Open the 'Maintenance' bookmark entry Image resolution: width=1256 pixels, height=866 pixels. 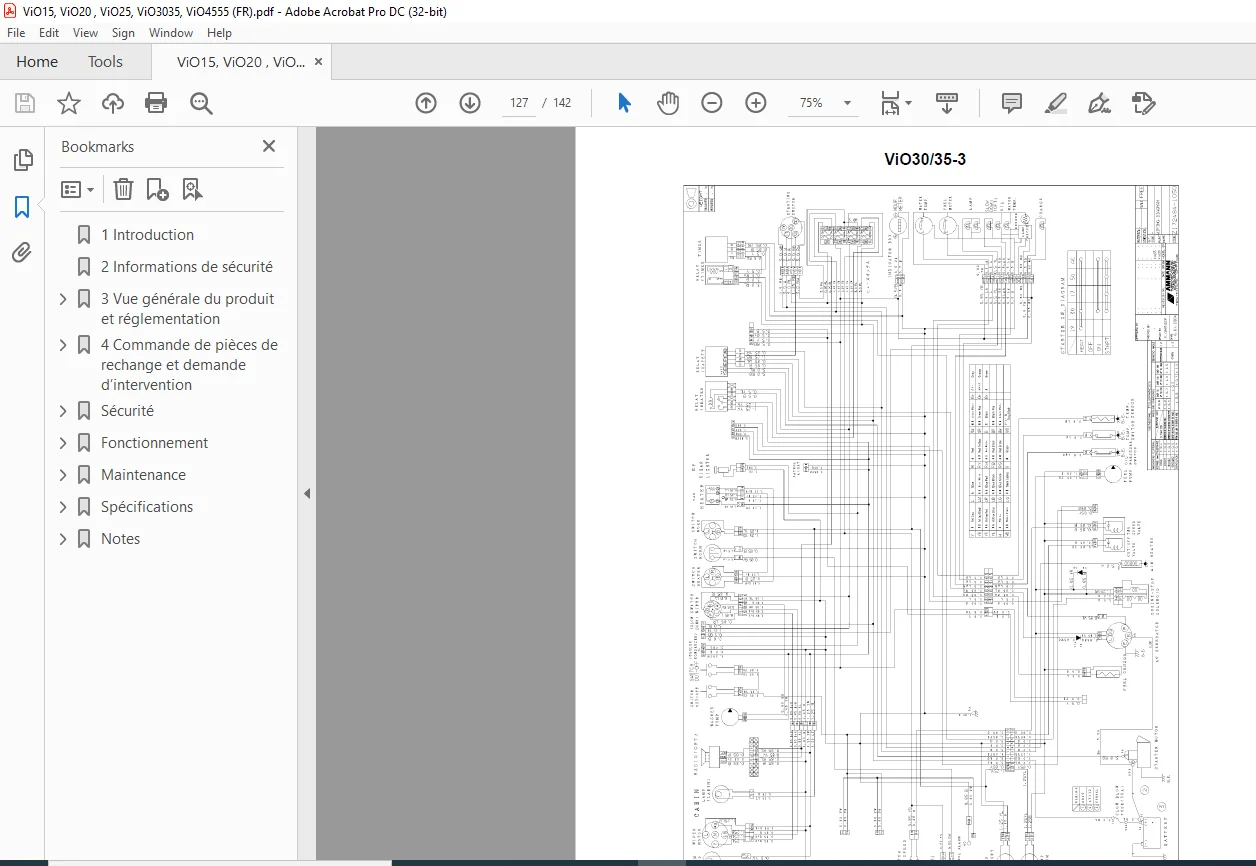pos(143,475)
